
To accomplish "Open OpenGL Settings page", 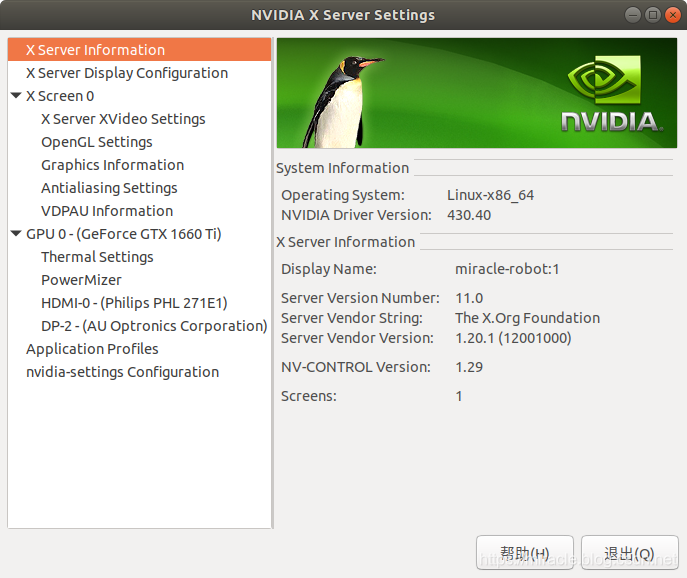I will point(139,142).
